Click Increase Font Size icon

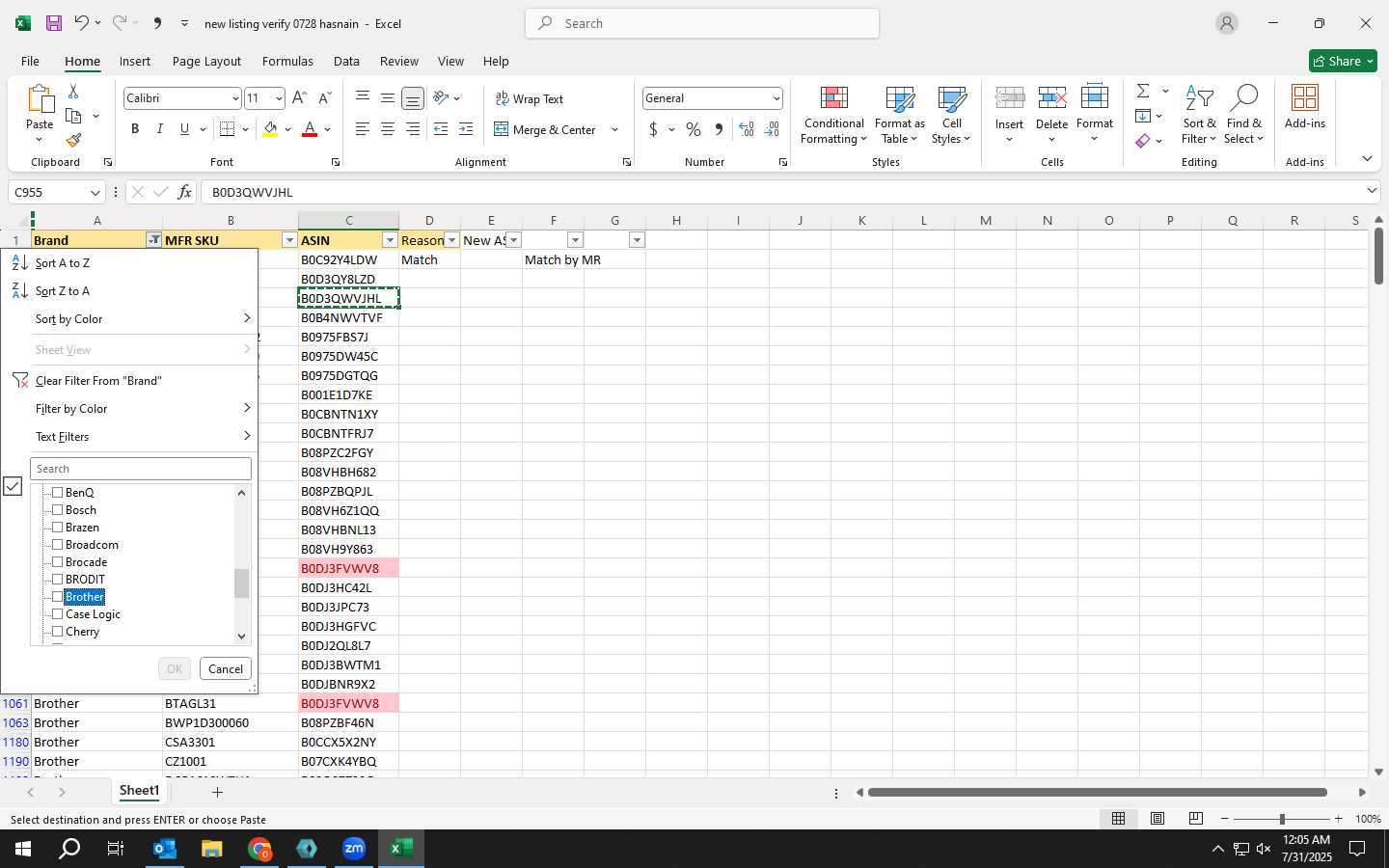[299, 98]
